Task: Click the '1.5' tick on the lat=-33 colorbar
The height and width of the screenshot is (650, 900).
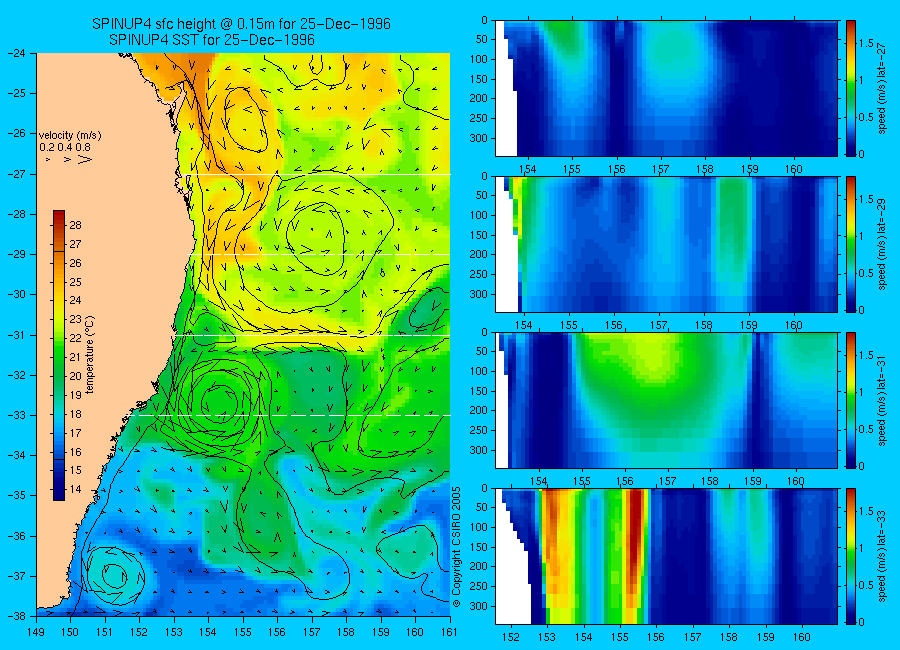Action: 867,512
